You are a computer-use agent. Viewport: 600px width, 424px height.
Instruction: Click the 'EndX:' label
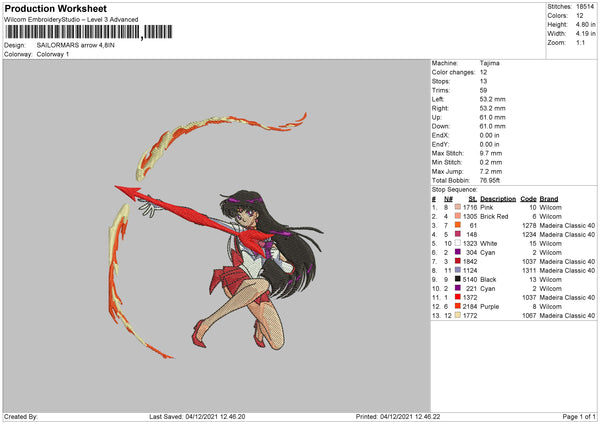pyautogui.click(x=440, y=135)
